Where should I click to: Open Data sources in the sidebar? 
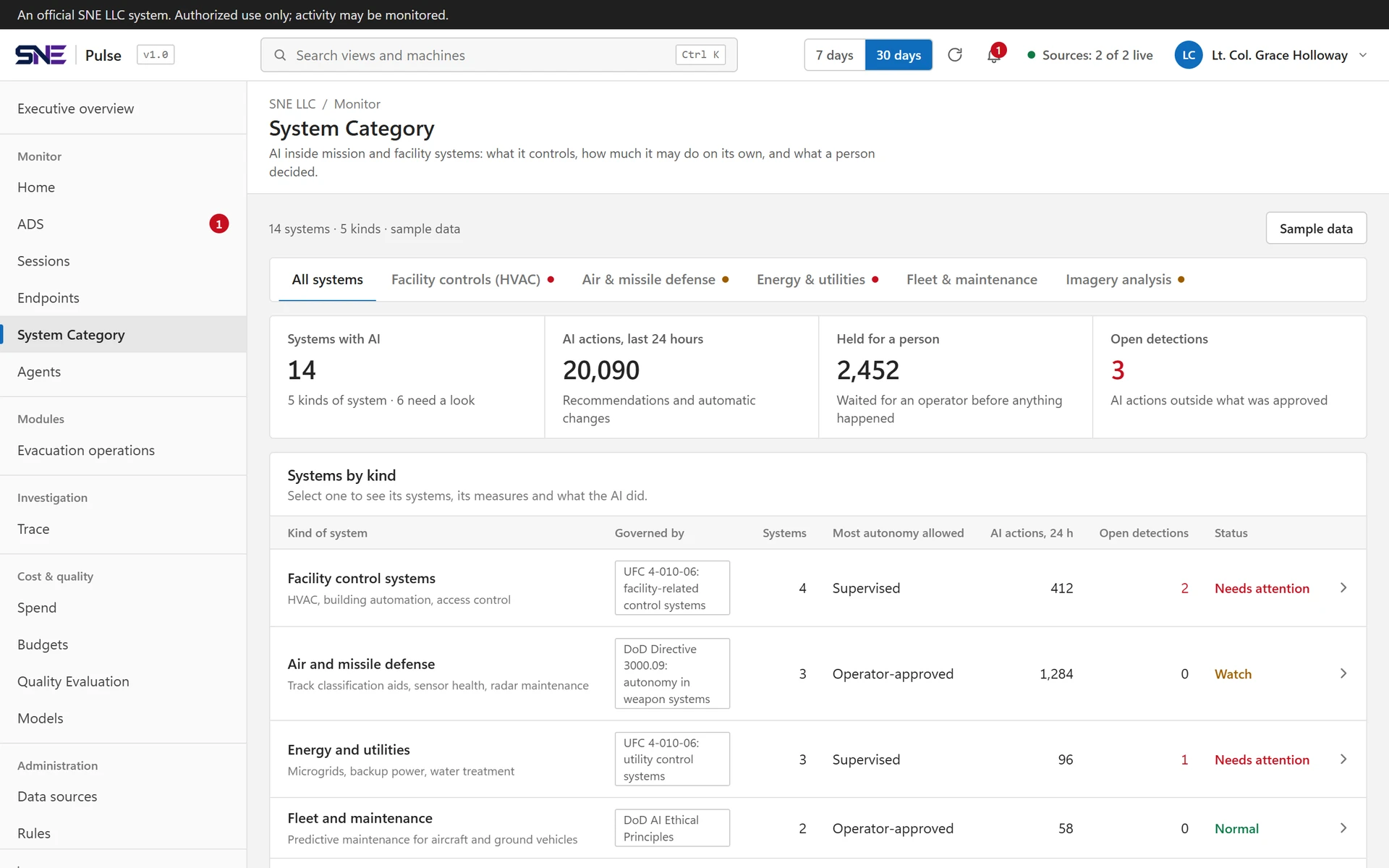123,797
